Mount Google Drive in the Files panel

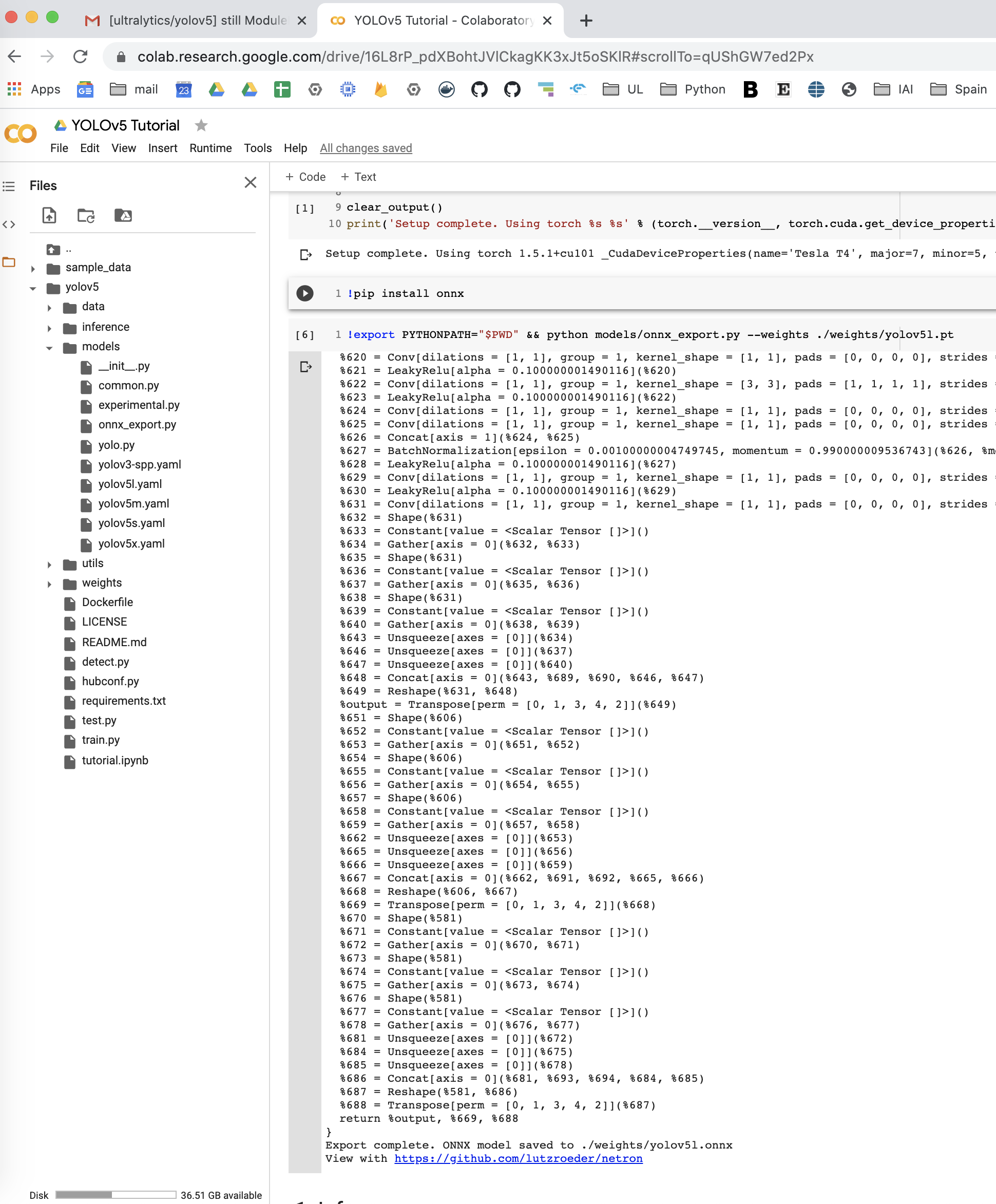point(124,216)
